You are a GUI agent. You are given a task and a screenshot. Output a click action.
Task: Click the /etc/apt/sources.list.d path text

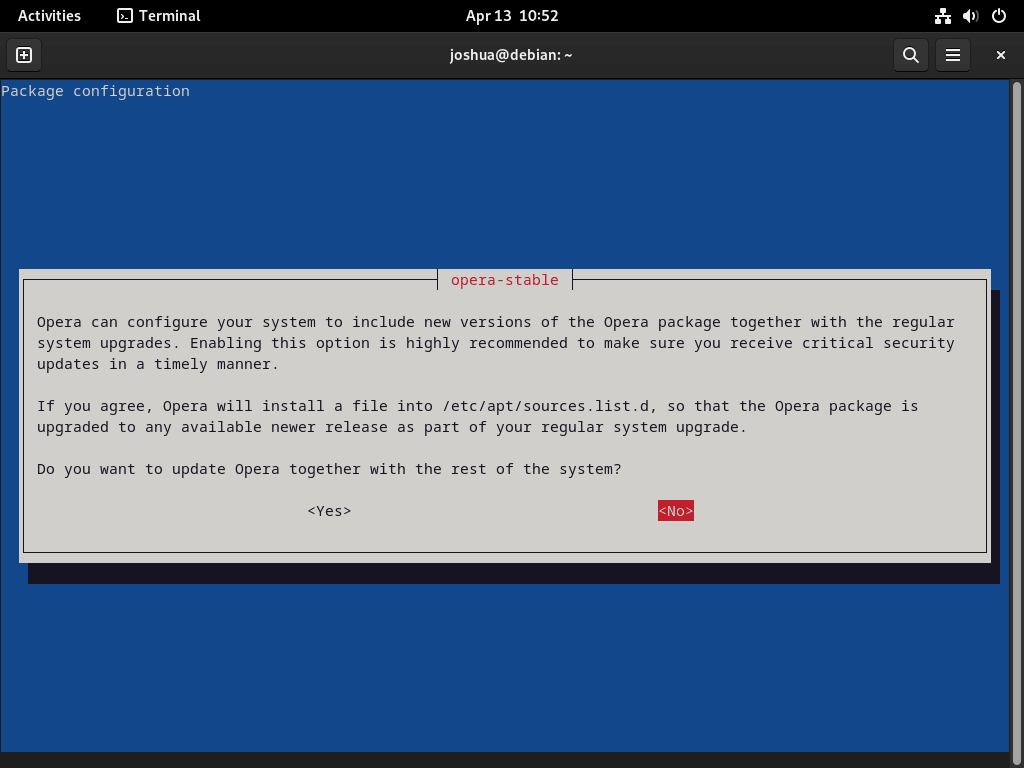click(546, 406)
